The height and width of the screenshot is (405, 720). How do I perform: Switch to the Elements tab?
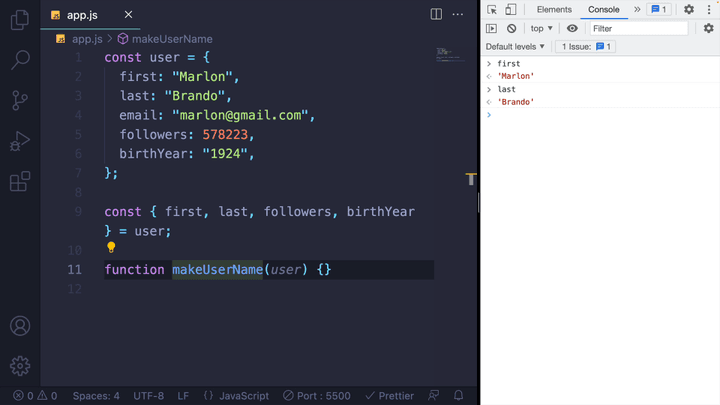pyautogui.click(x=554, y=10)
